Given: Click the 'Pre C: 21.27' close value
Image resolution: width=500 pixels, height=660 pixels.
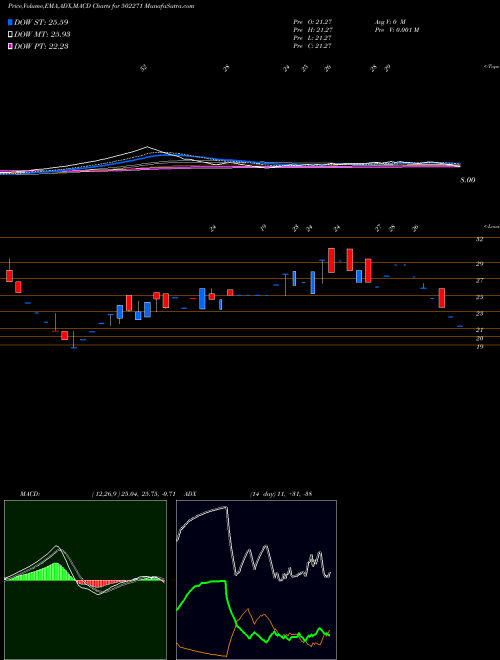Looking at the screenshot, I should click(312, 46).
